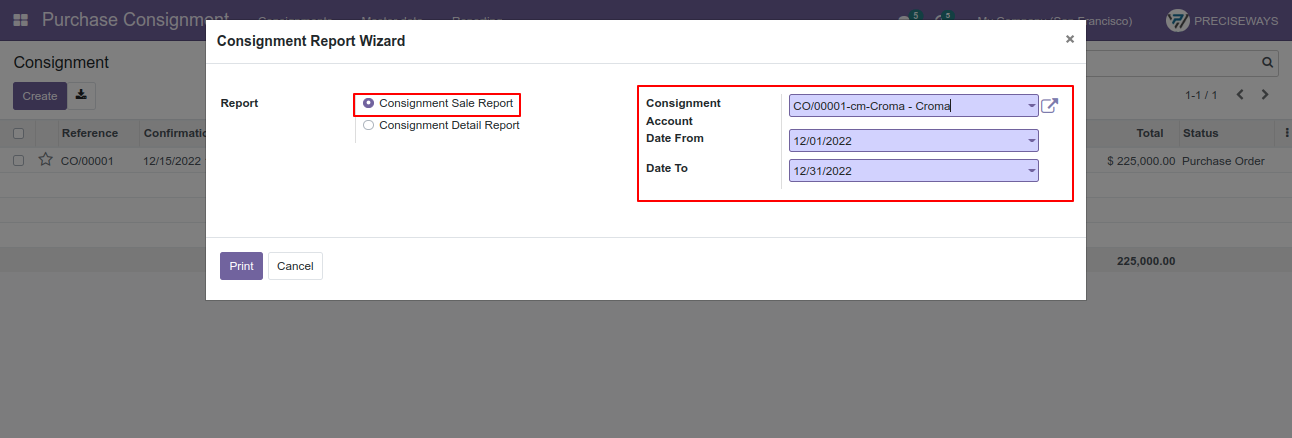Open the Date From picker dropdown
Screen dimensions: 1292x438
(1032, 141)
